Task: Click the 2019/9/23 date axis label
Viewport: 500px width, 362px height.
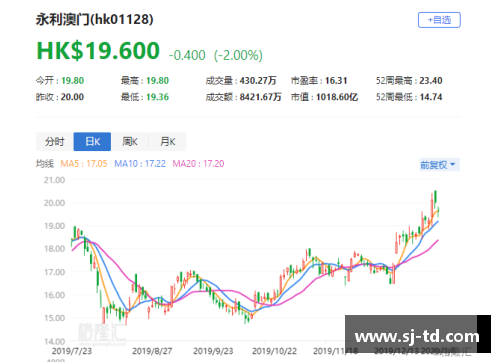Action: click(213, 351)
